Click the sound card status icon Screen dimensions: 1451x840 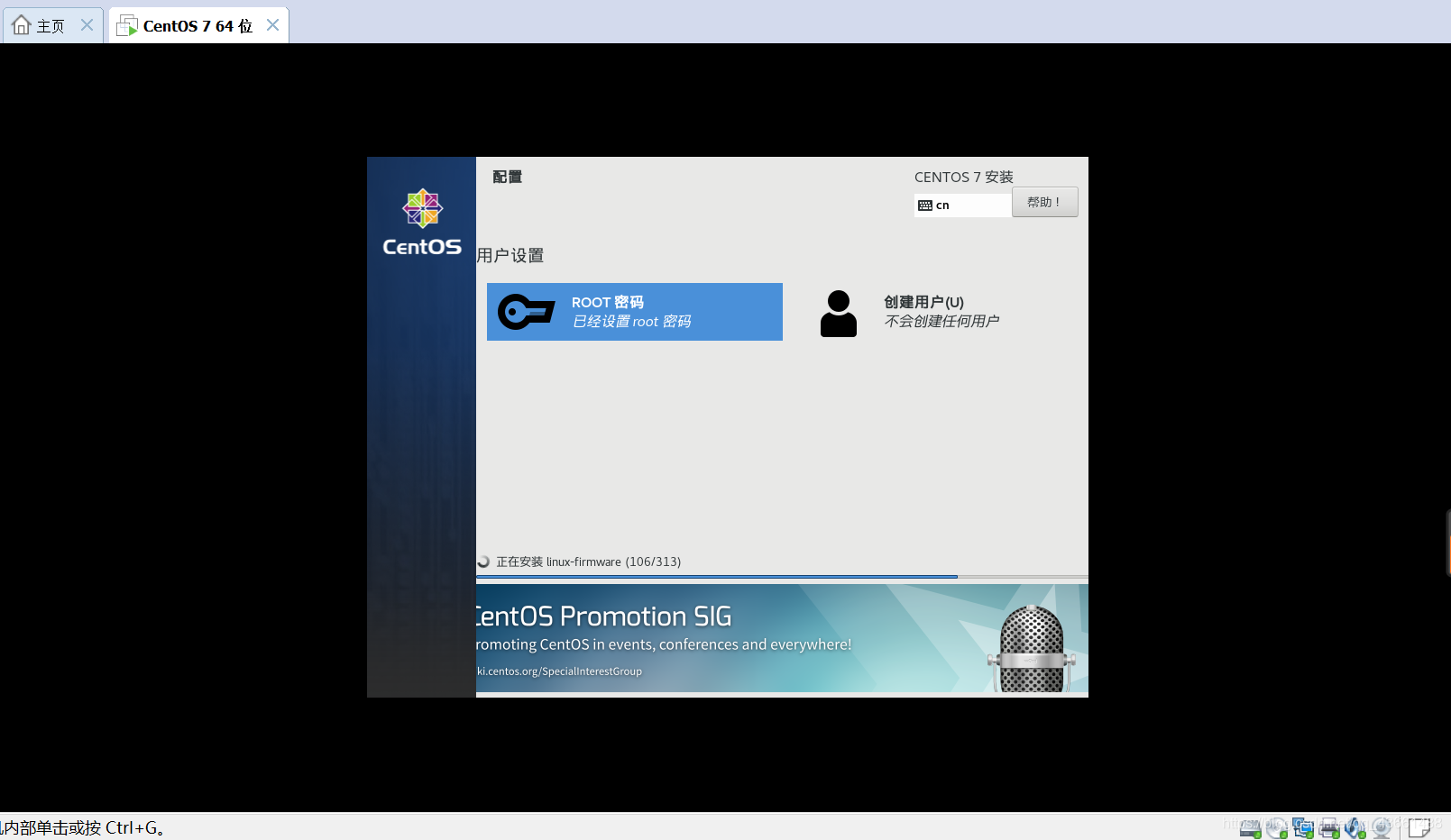click(1355, 828)
